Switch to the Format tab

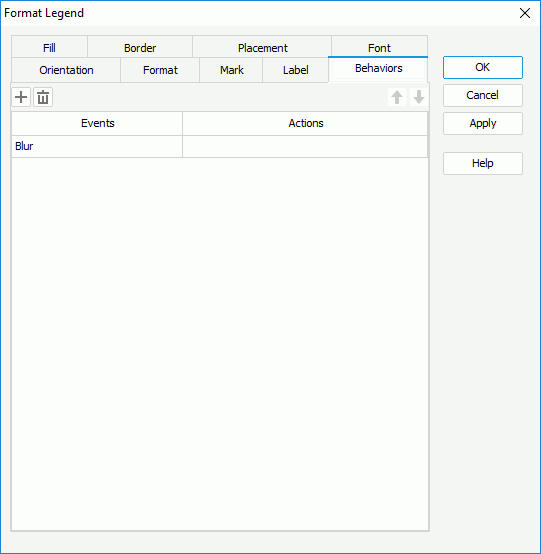point(160,70)
